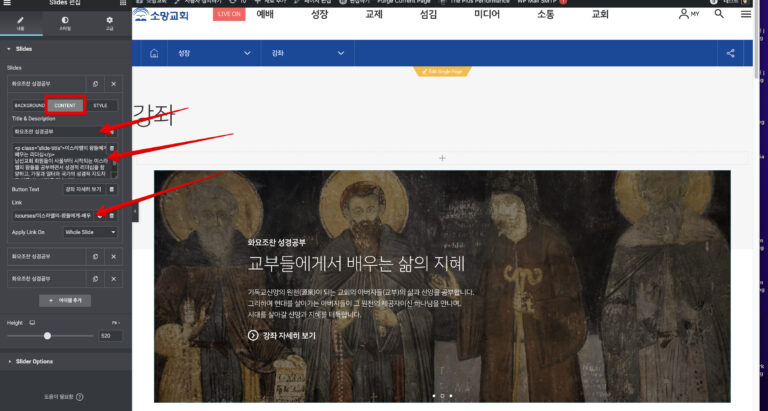Image resolution: width=768 pixels, height=411 pixels.
Task: Click dynamic tags icon for description
Action: tap(112, 148)
